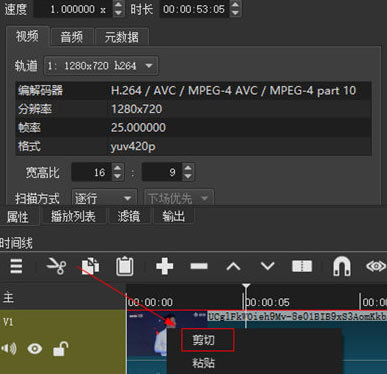Image resolution: width=387 pixels, height=374 pixels.
Task: Hide V1 track with eye icon
Action: tap(34, 349)
